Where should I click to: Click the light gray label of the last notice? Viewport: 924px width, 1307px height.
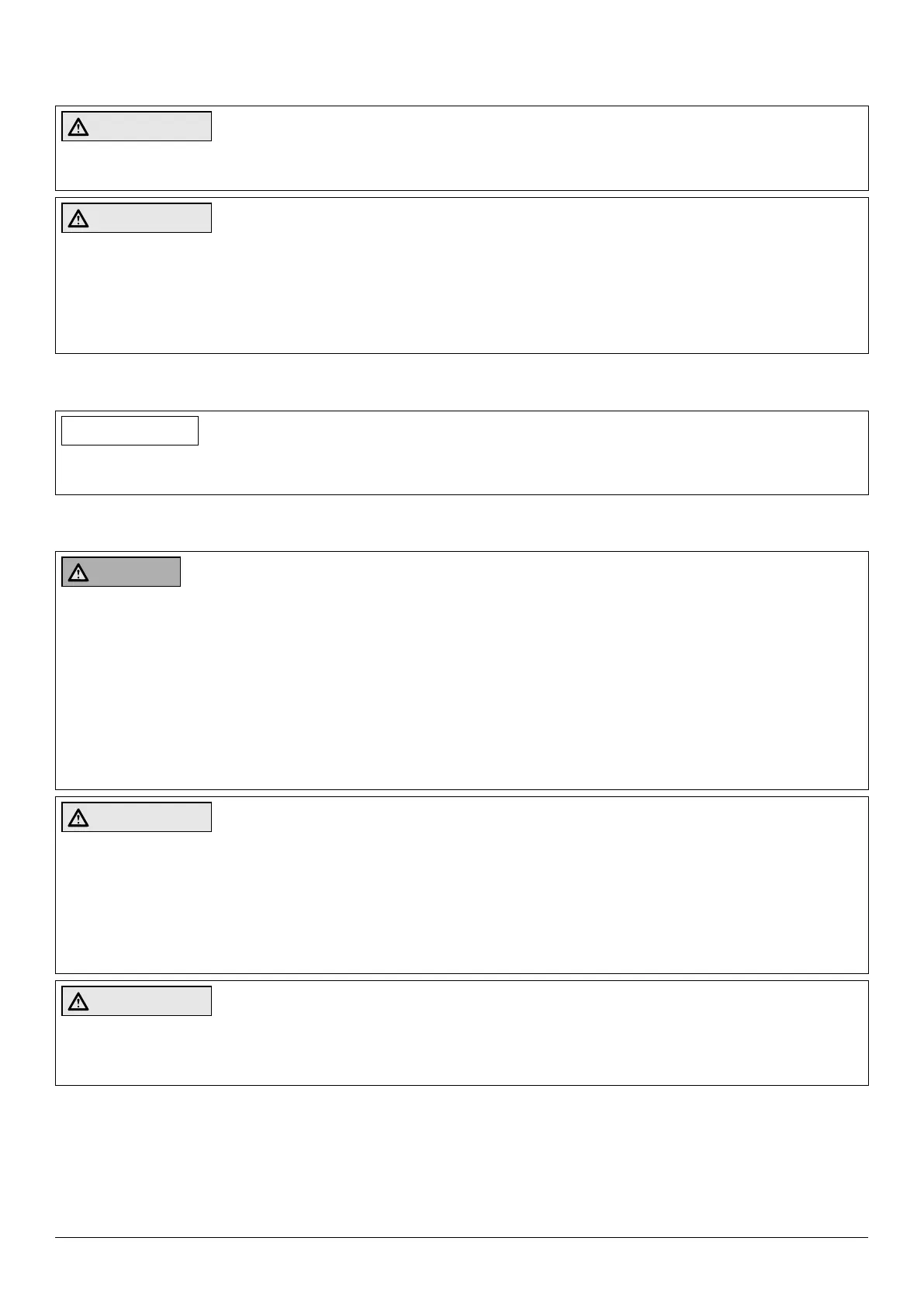137,1002
